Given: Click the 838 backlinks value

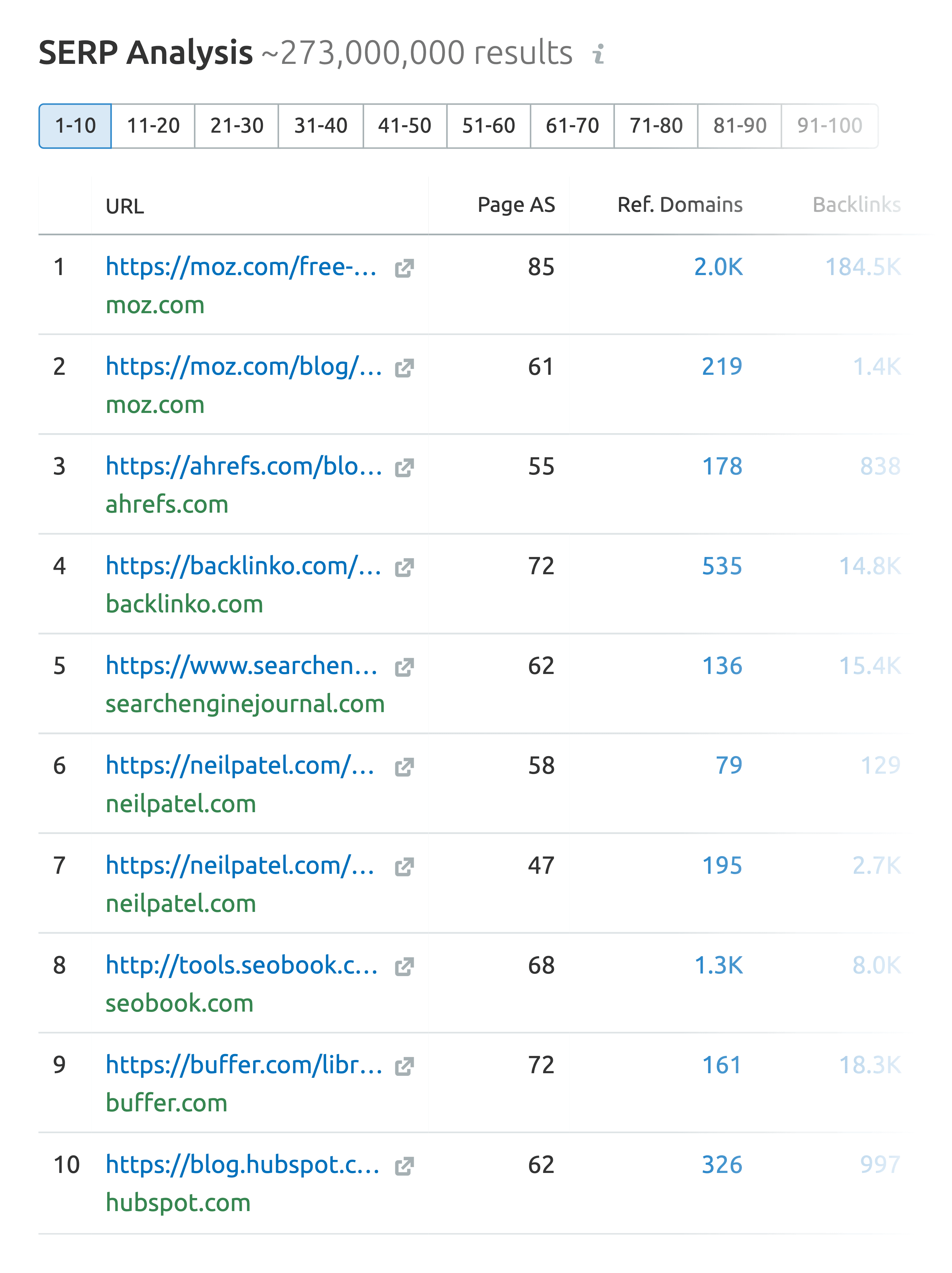Looking at the screenshot, I should click(x=880, y=467).
